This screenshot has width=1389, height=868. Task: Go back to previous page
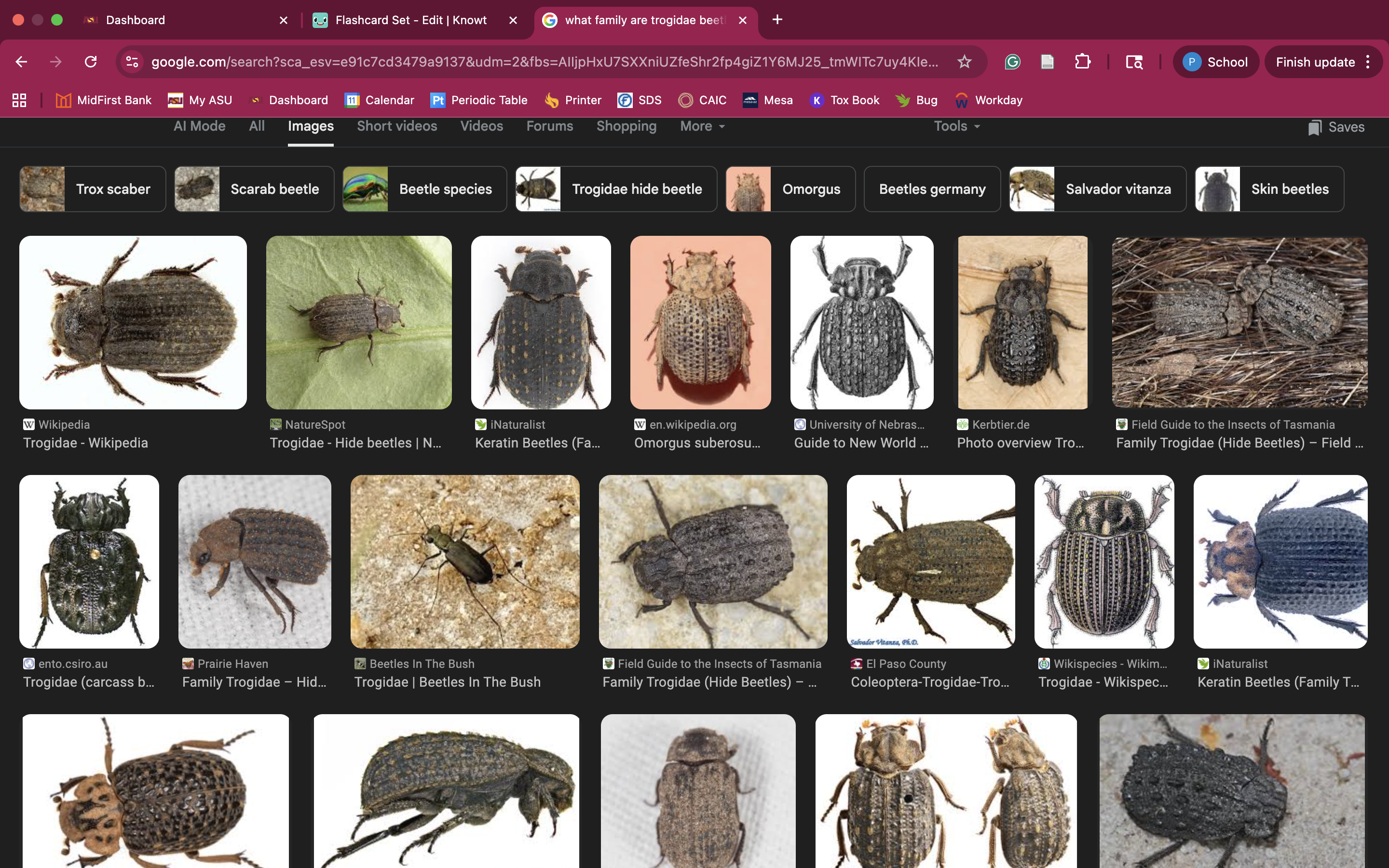22,62
